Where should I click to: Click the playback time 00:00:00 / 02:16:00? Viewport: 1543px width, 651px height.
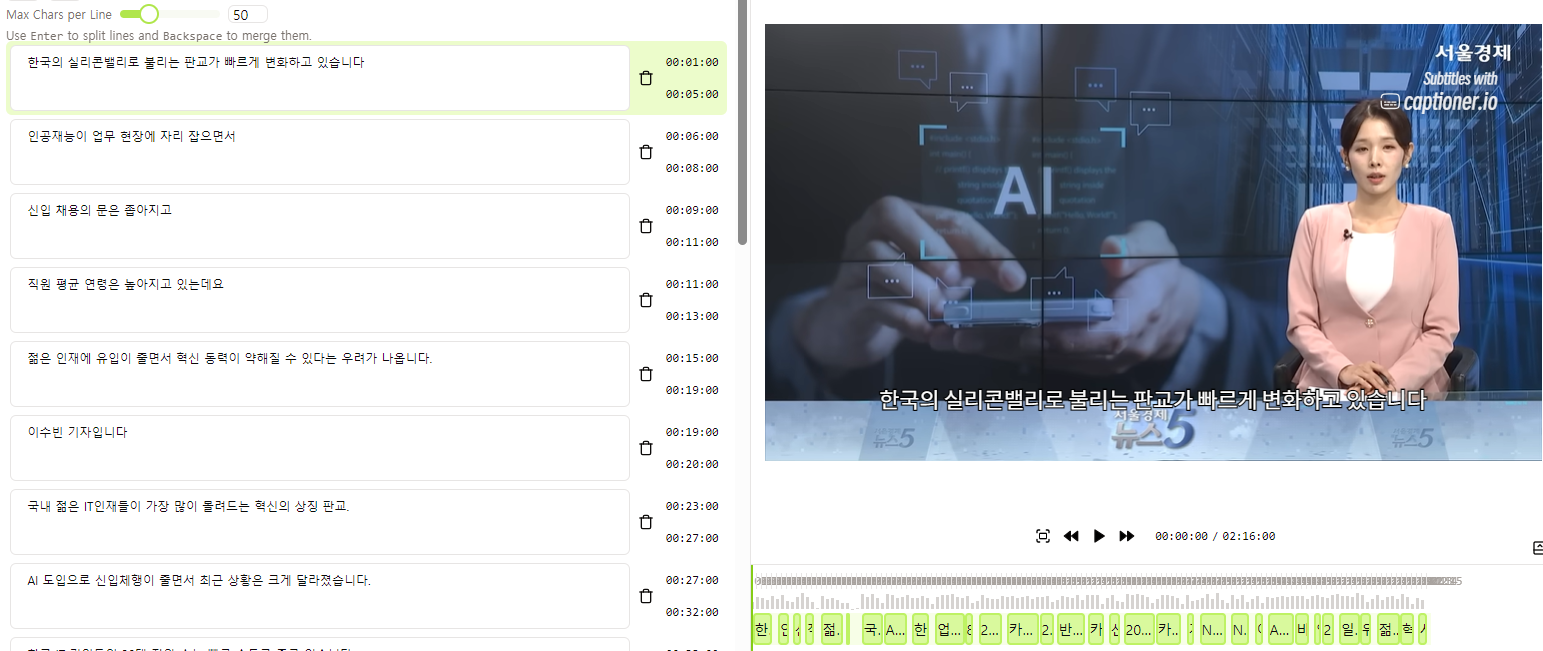1215,536
